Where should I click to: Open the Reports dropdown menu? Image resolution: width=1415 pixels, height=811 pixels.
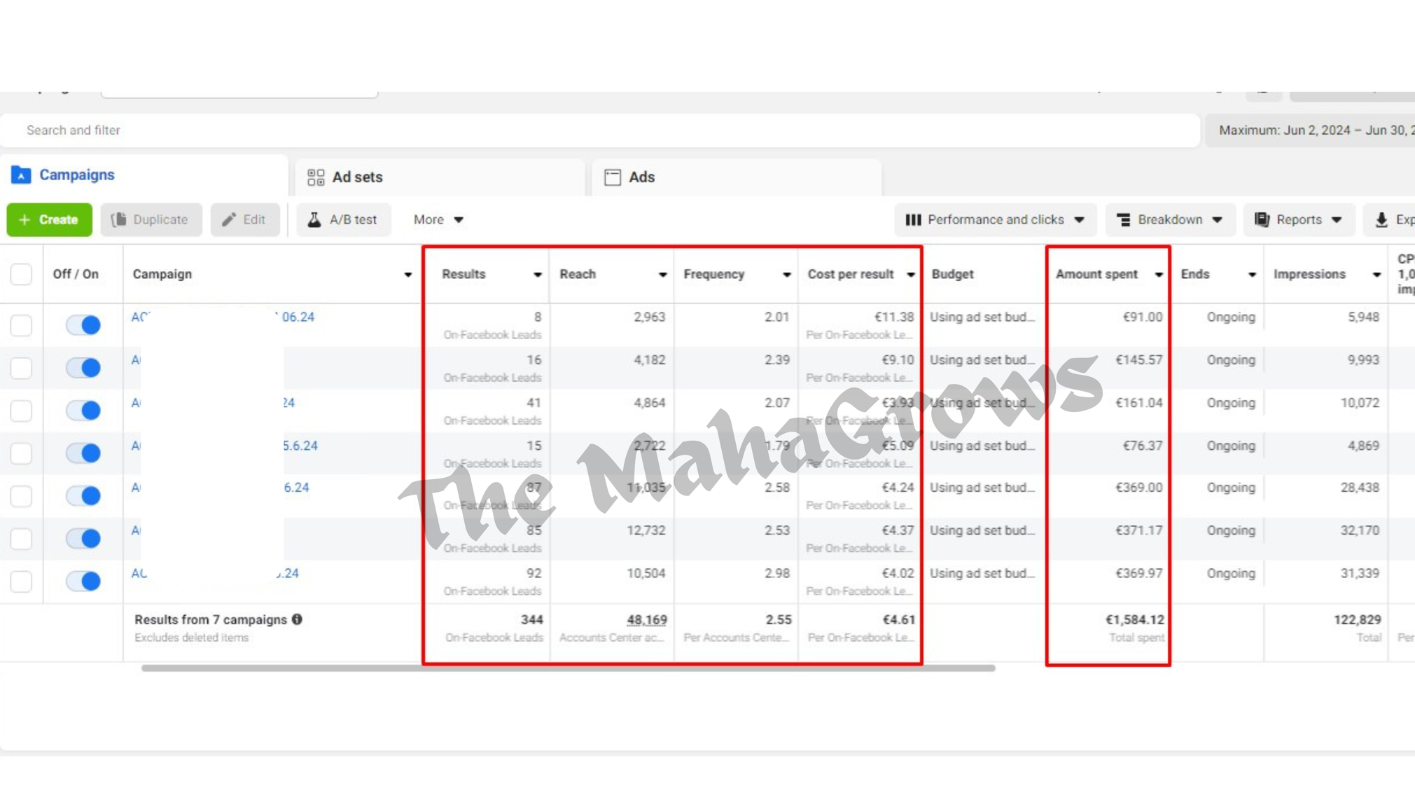pyautogui.click(x=1298, y=220)
